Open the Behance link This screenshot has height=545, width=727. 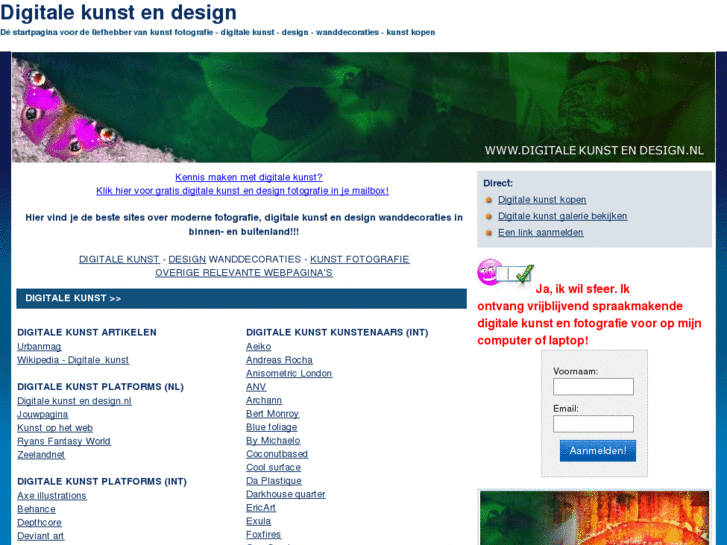click(x=36, y=509)
